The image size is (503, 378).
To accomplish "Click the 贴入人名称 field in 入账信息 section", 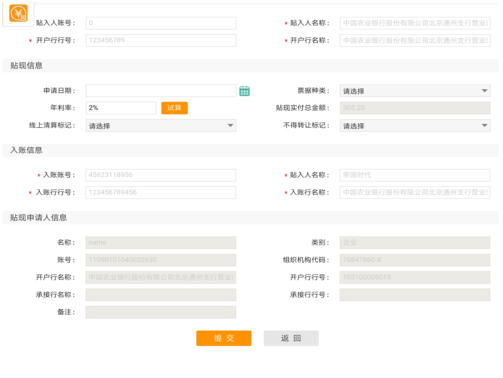I will pyautogui.click(x=415, y=175).
